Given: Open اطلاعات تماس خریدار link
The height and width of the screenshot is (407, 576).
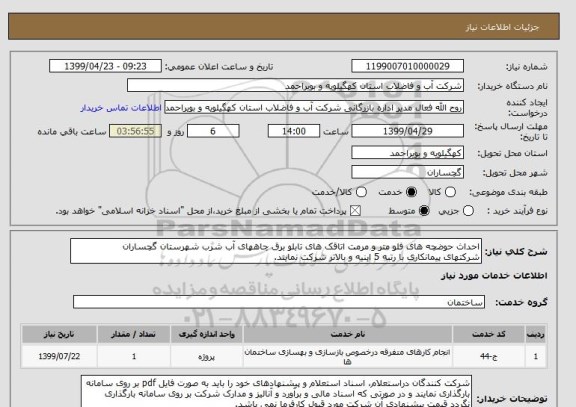Looking at the screenshot, I should 121,108.
